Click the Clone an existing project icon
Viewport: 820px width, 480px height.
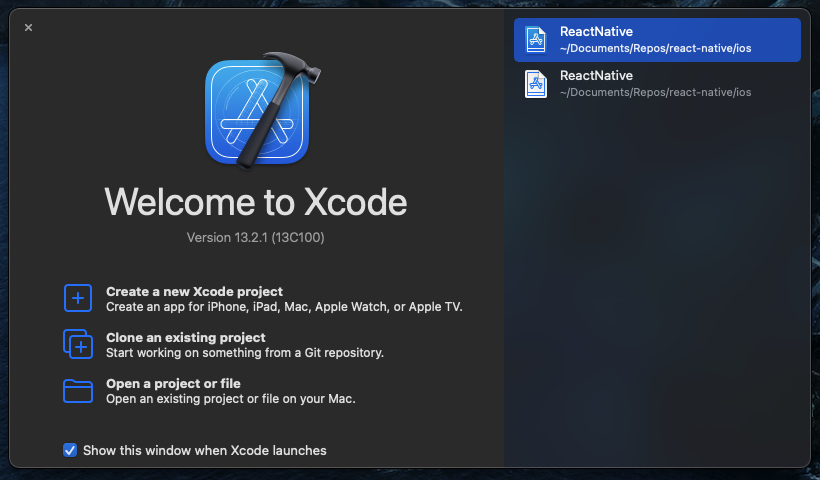click(78, 344)
